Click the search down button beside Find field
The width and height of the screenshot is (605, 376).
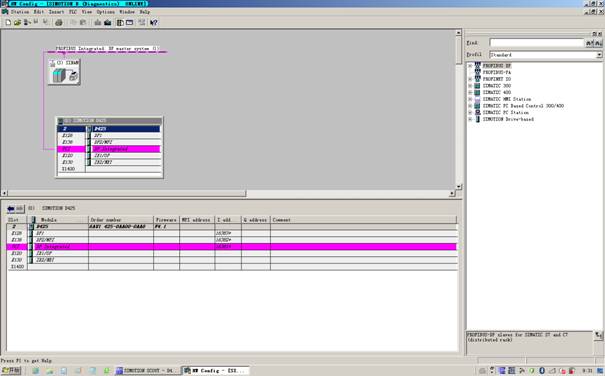coord(589,43)
